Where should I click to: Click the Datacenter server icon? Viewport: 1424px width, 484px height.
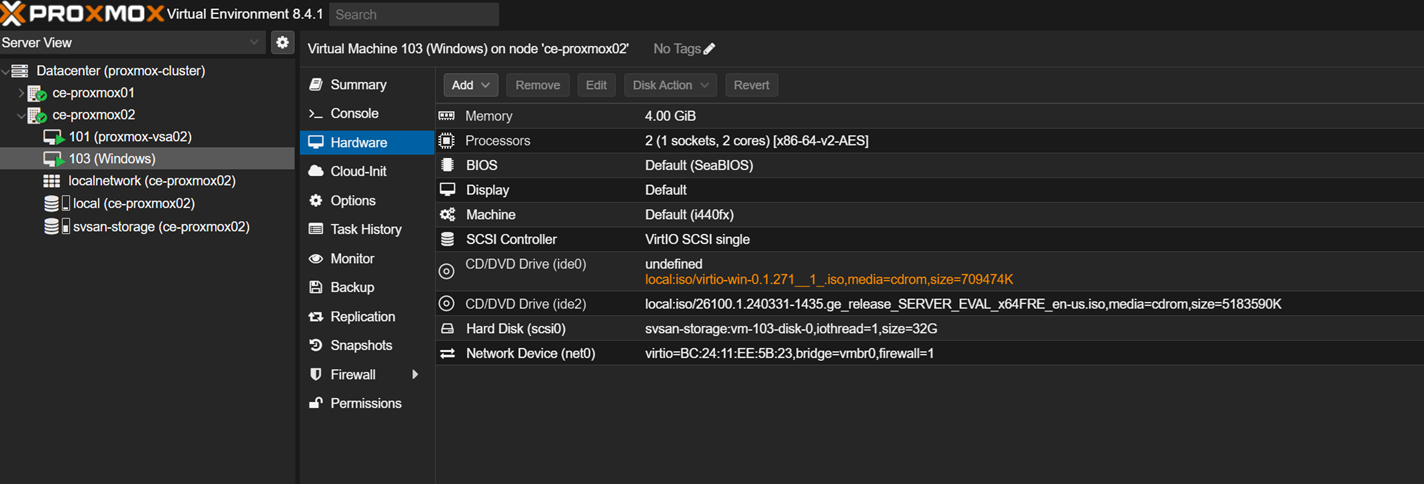[x=20, y=71]
